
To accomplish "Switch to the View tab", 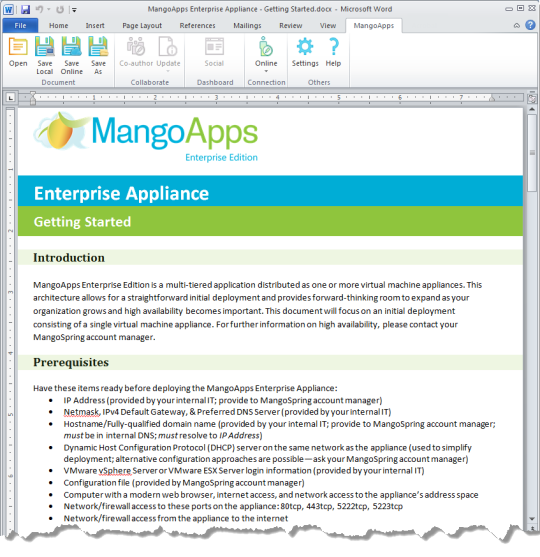I will coord(328,26).
